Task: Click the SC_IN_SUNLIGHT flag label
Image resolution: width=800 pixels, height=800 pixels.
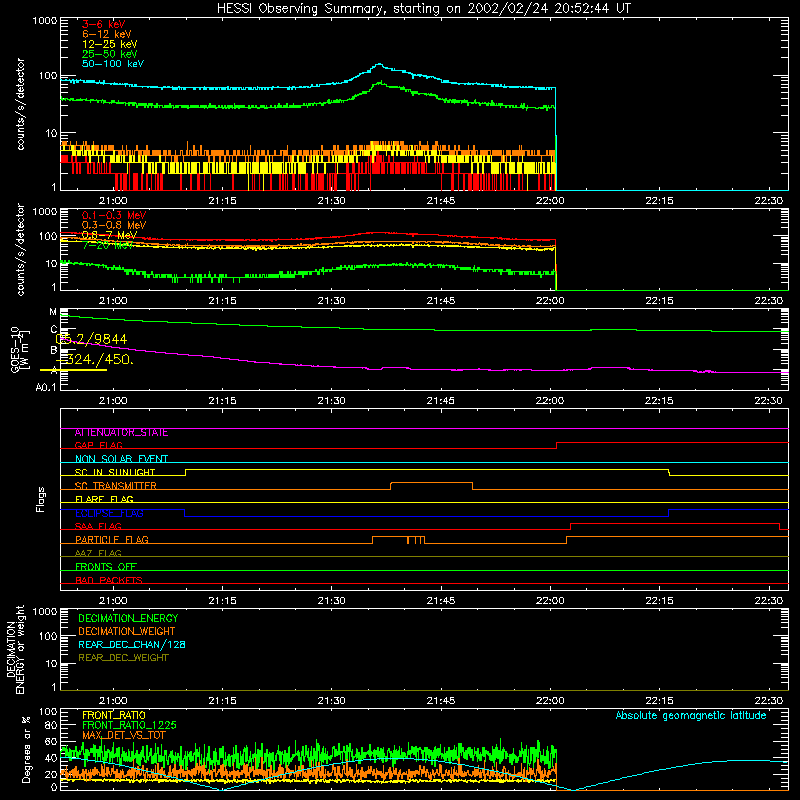Action: pyautogui.click(x=115, y=472)
